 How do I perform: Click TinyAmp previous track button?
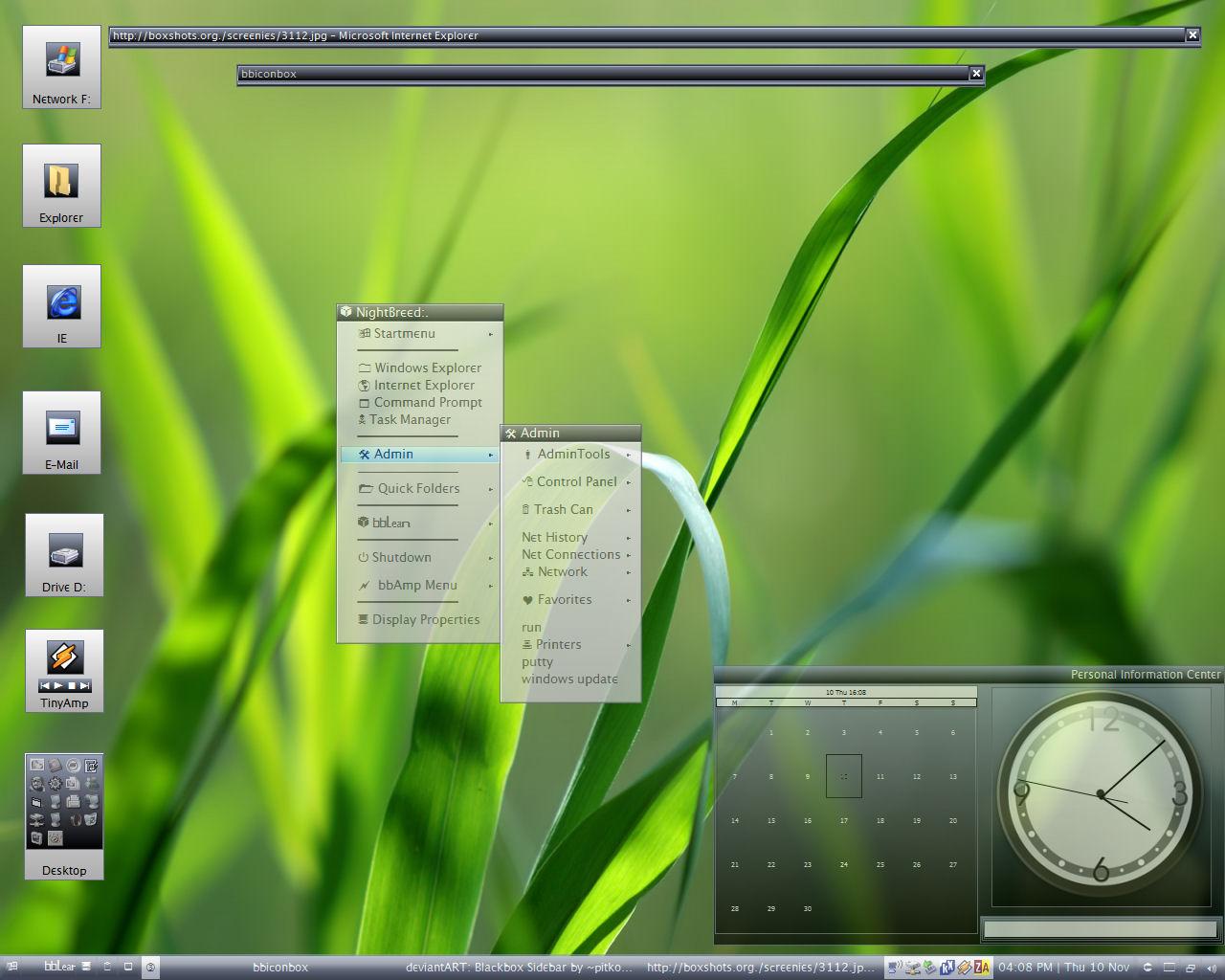pos(44,685)
